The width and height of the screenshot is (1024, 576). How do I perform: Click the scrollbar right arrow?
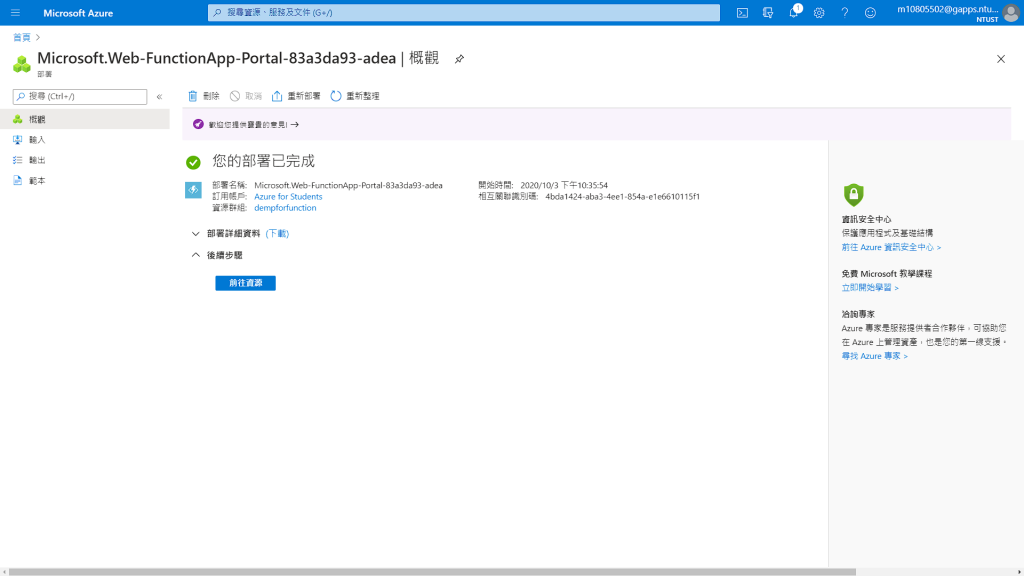point(1019,572)
